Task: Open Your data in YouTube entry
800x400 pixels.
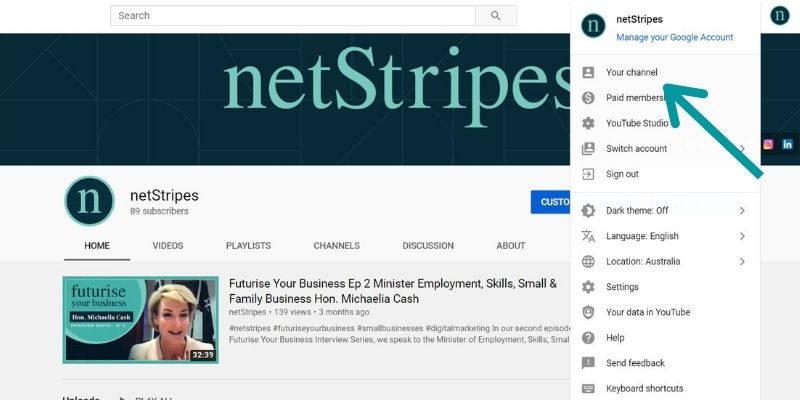Action: point(665,312)
